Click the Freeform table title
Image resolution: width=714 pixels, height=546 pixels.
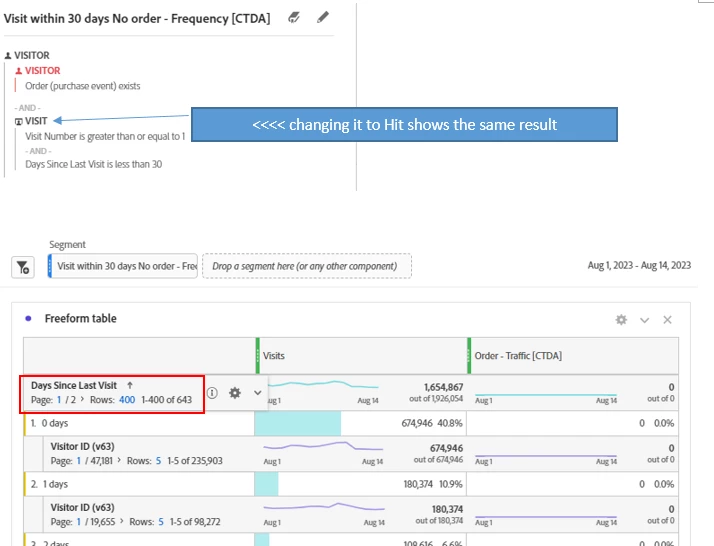point(81,318)
